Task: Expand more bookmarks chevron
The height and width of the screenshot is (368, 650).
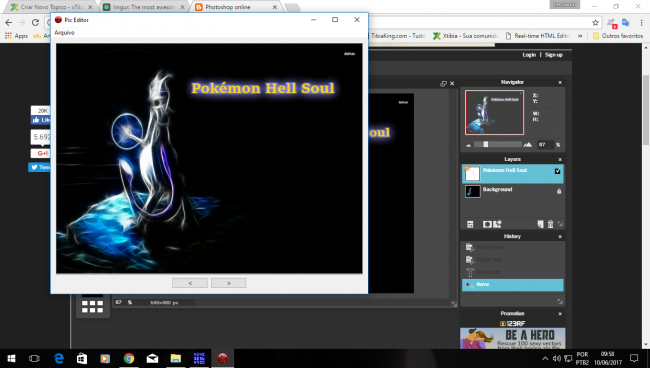Action: coord(580,36)
